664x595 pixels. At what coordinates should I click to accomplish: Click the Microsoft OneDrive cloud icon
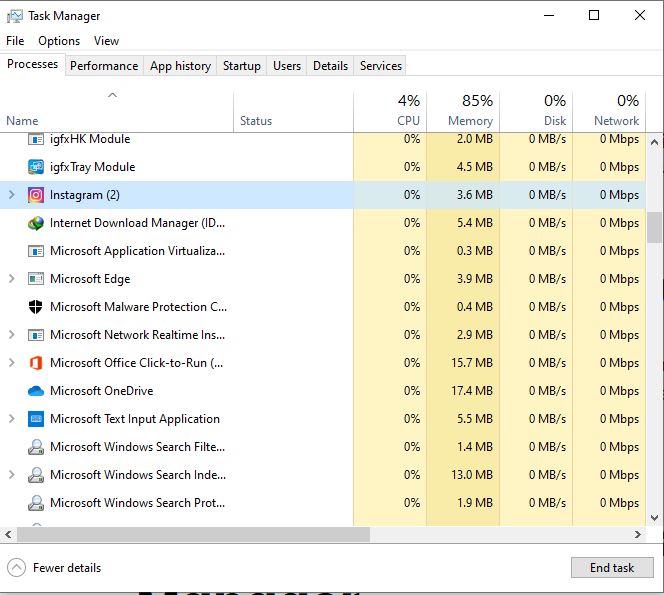click(36, 391)
